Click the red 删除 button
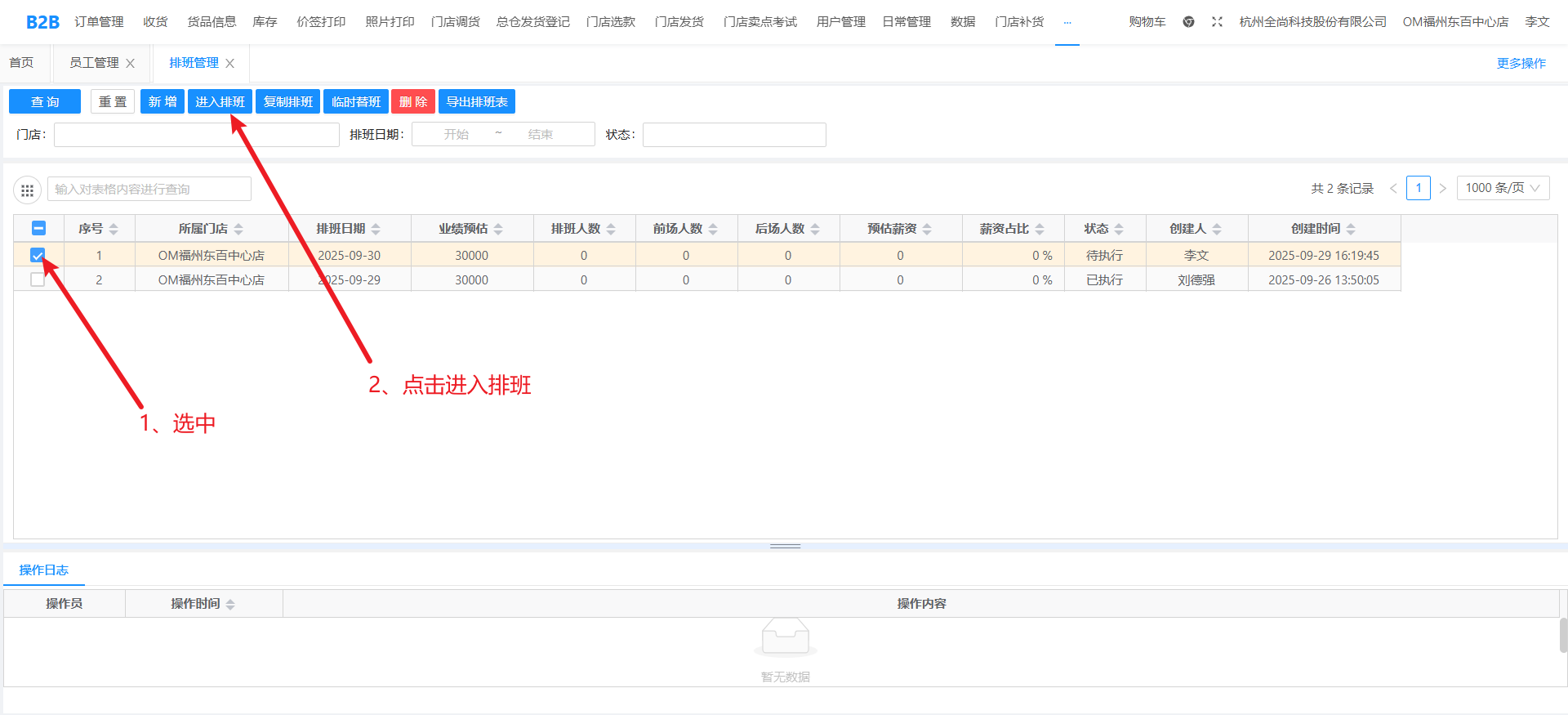1568x715 pixels. point(412,102)
